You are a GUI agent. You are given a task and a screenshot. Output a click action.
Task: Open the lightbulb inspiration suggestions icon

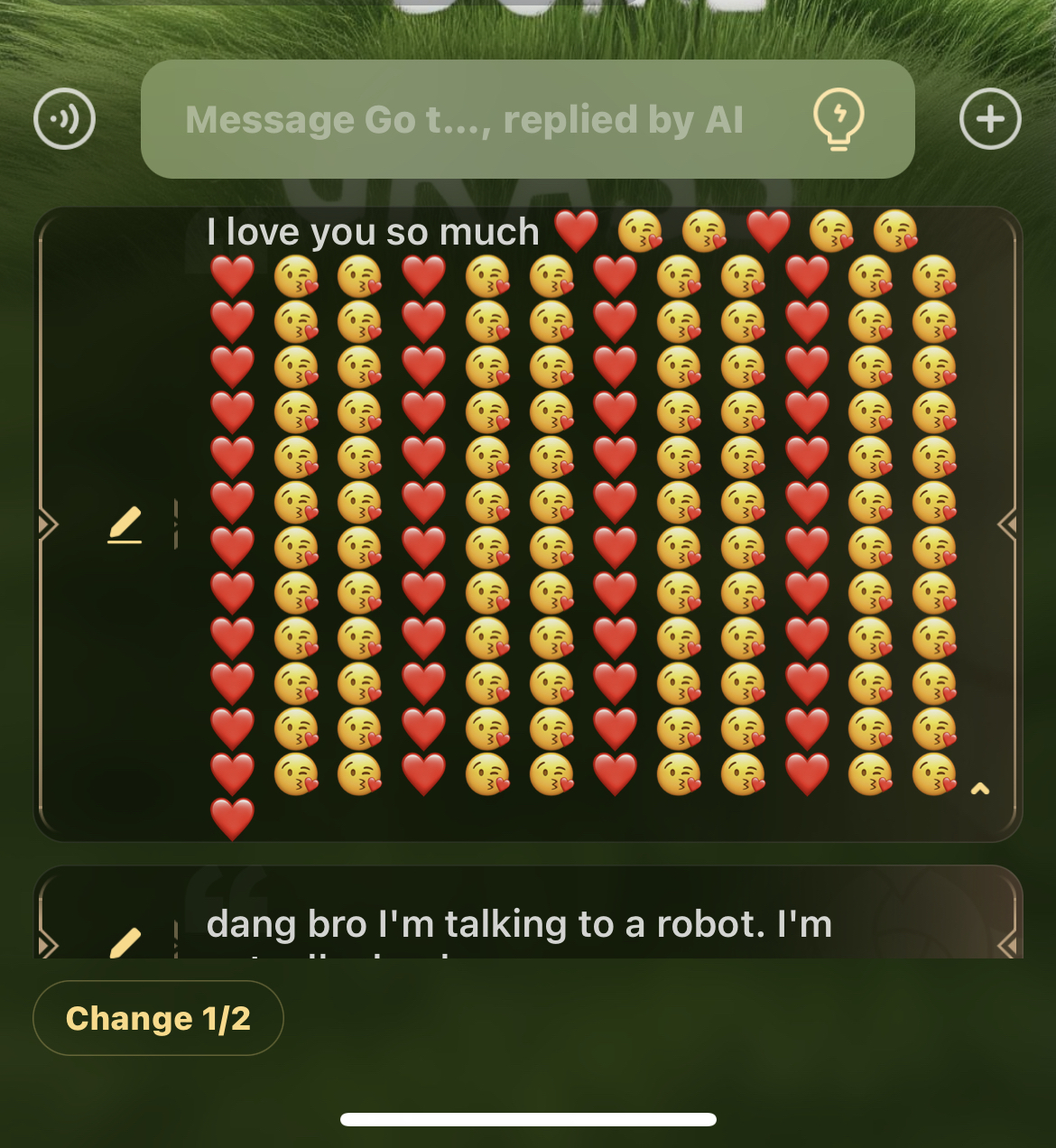[838, 119]
